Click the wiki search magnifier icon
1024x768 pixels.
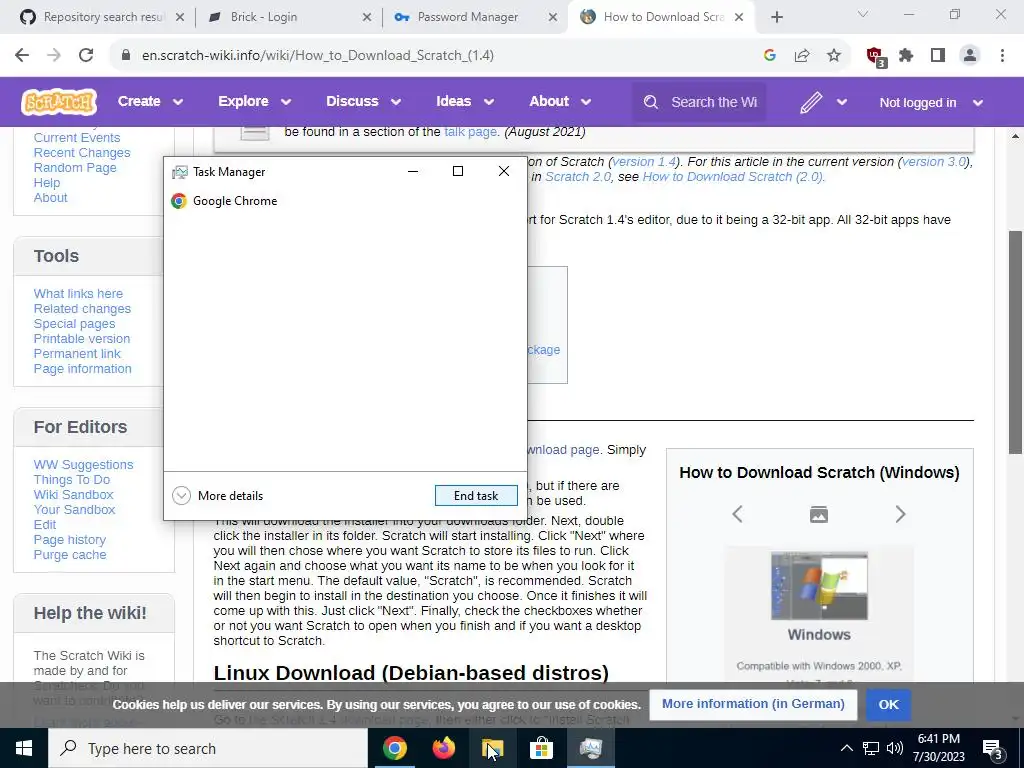[651, 102]
